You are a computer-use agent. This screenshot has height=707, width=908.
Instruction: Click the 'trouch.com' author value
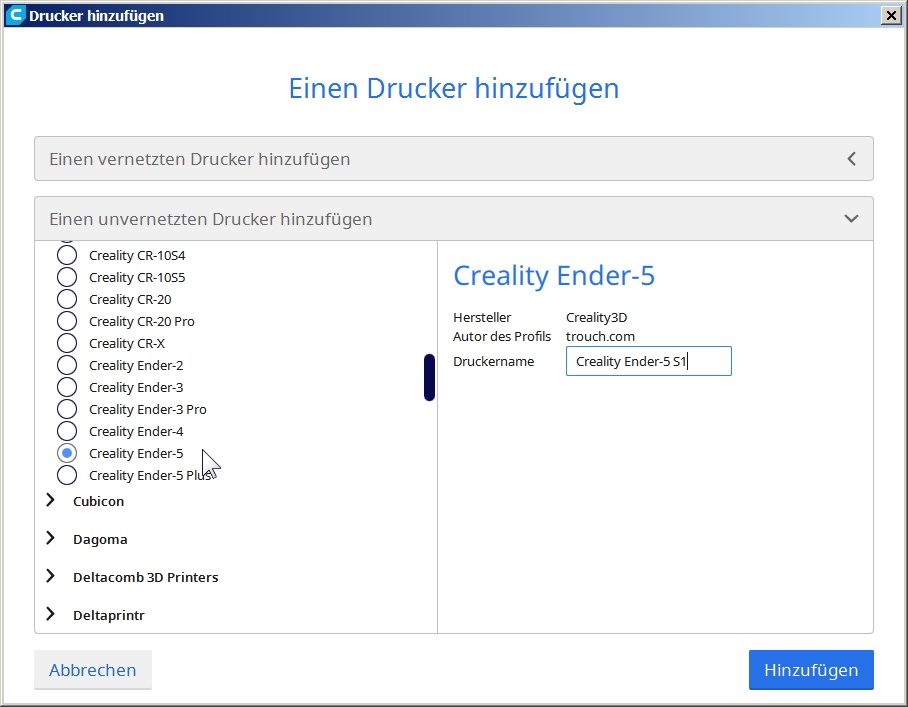coord(600,336)
